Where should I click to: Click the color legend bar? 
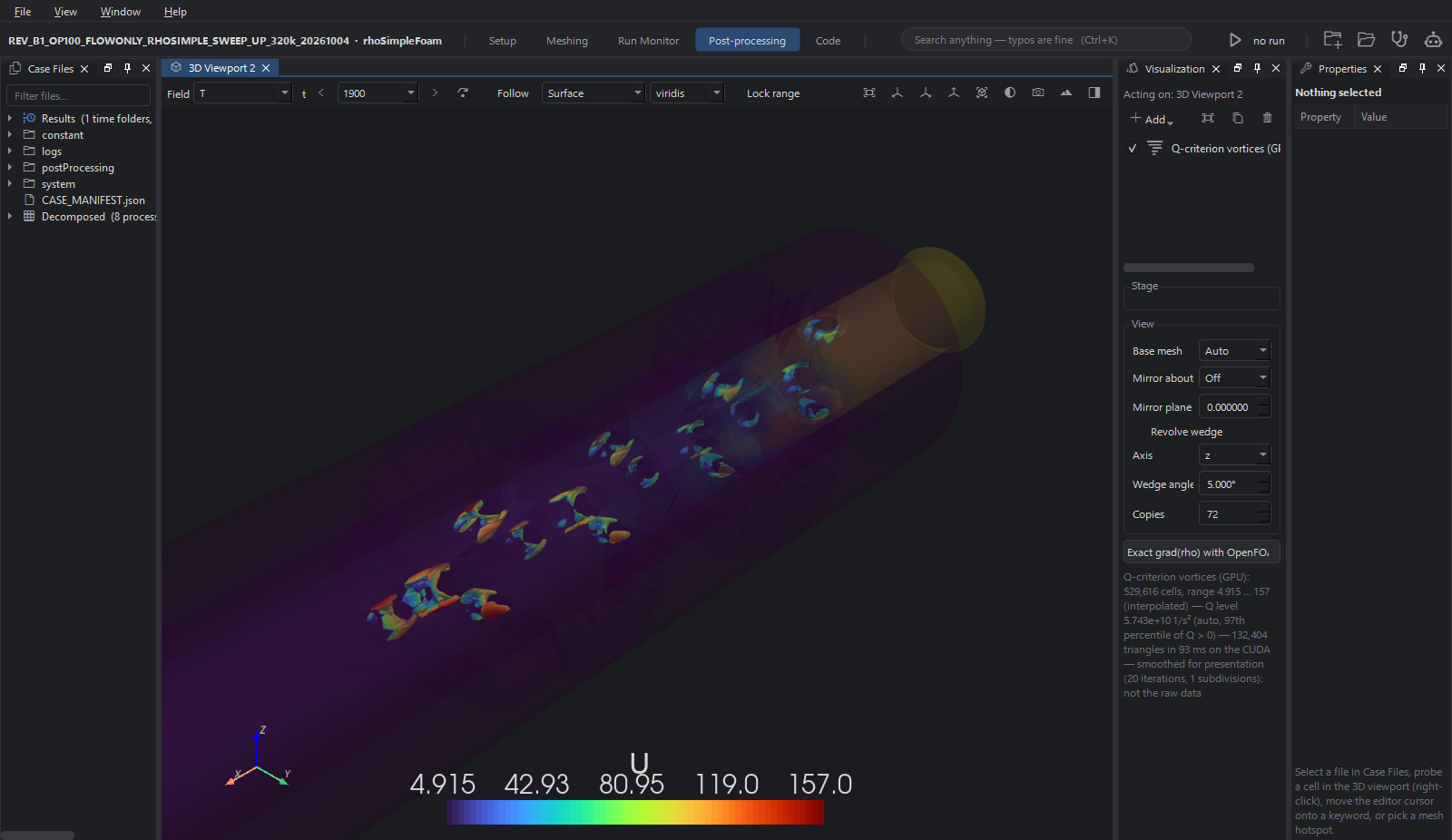pos(635,812)
